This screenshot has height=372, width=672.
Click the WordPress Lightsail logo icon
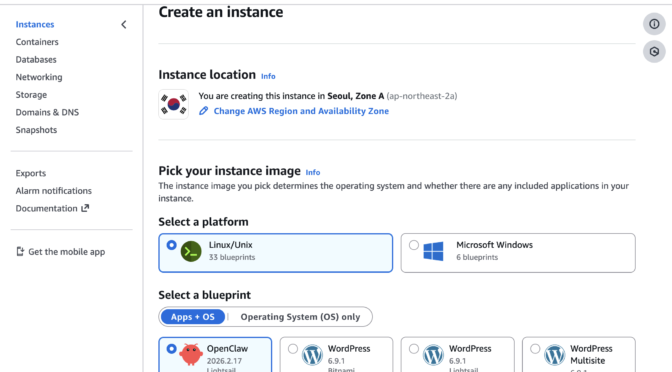pyautogui.click(x=433, y=355)
